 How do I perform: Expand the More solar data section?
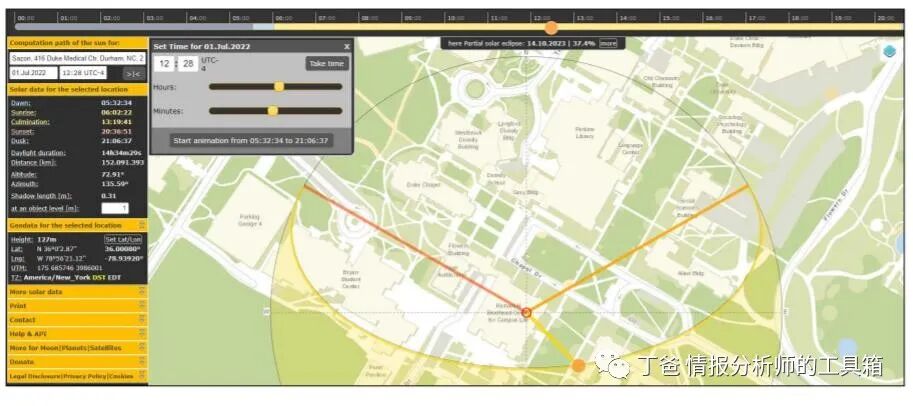77,292
